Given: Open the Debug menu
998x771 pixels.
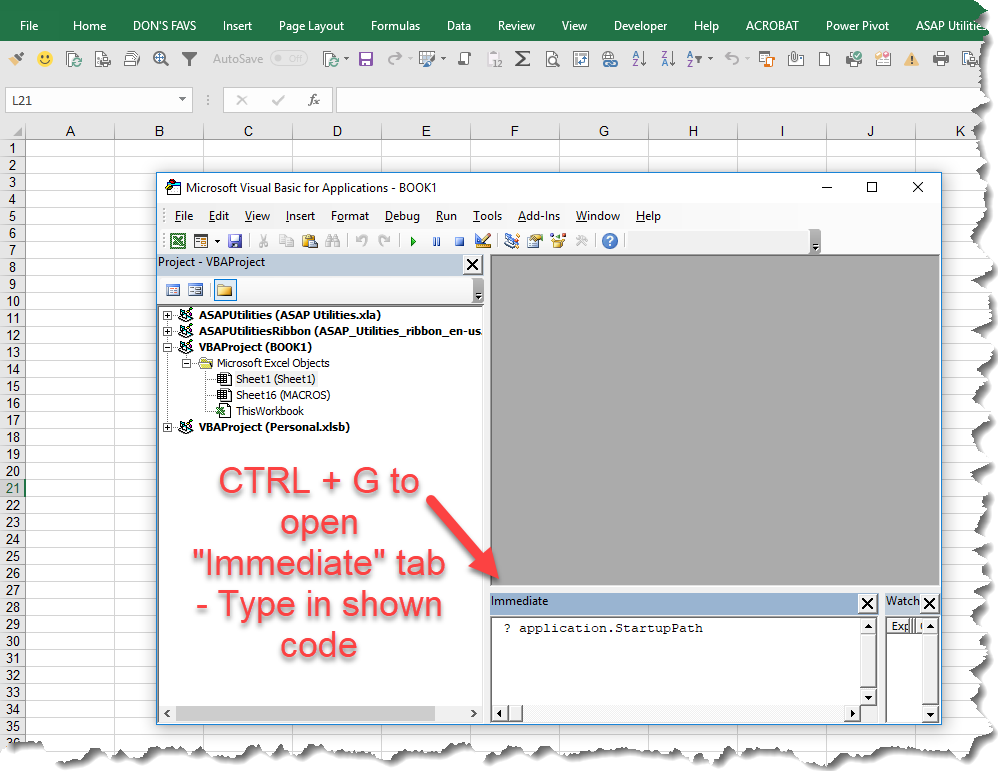Looking at the screenshot, I should pyautogui.click(x=402, y=216).
